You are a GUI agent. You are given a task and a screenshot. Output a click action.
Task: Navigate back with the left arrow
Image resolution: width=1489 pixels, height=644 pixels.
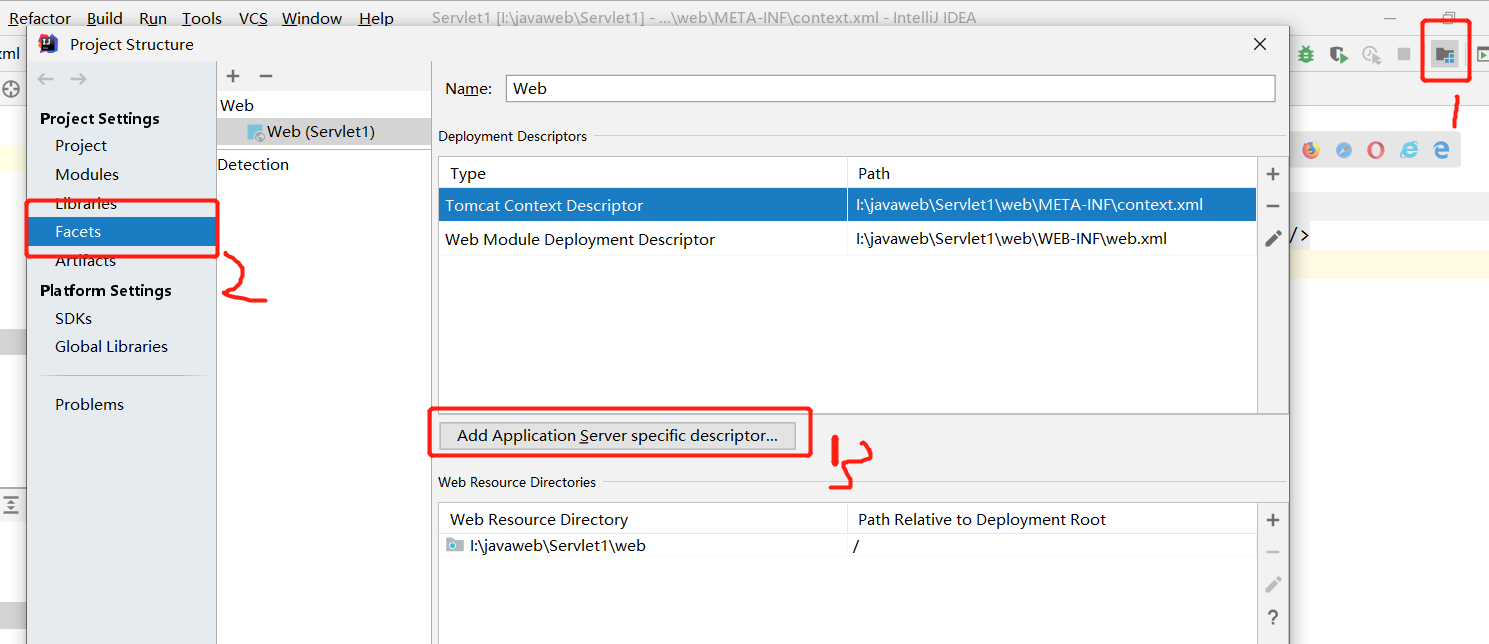pos(45,78)
